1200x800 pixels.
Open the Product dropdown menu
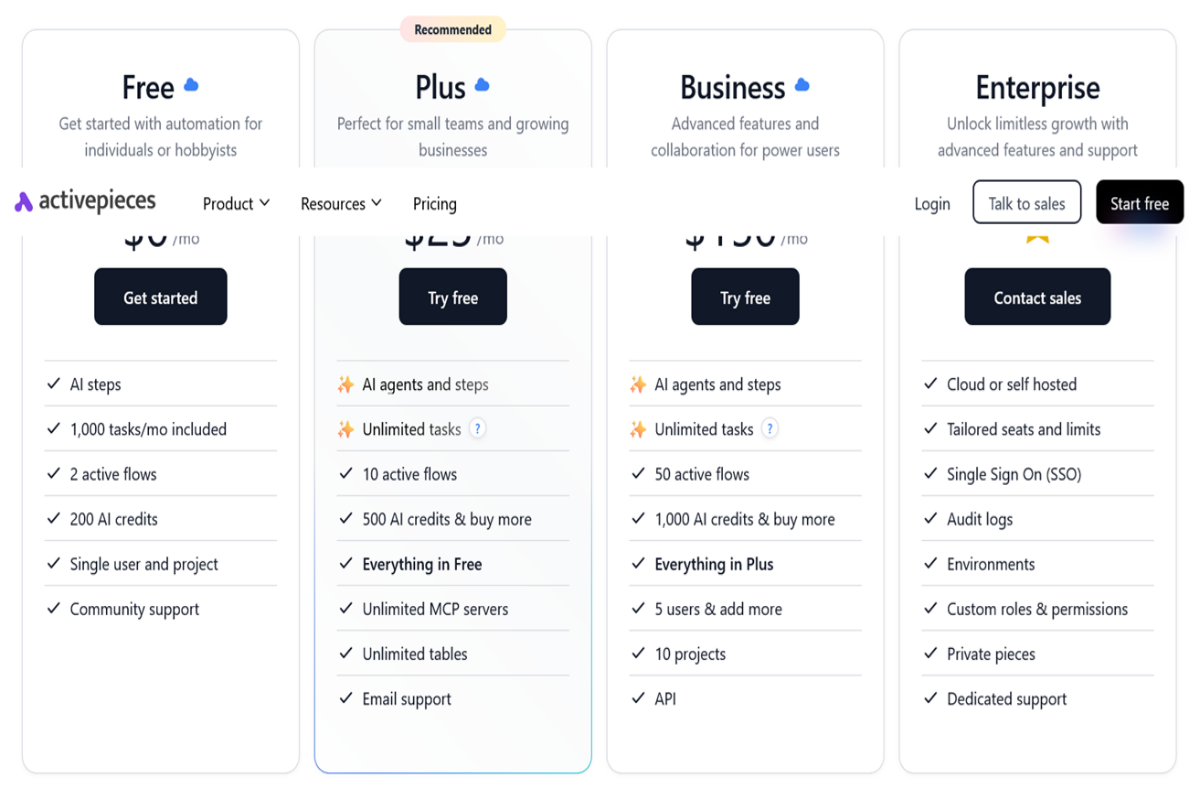tap(236, 203)
